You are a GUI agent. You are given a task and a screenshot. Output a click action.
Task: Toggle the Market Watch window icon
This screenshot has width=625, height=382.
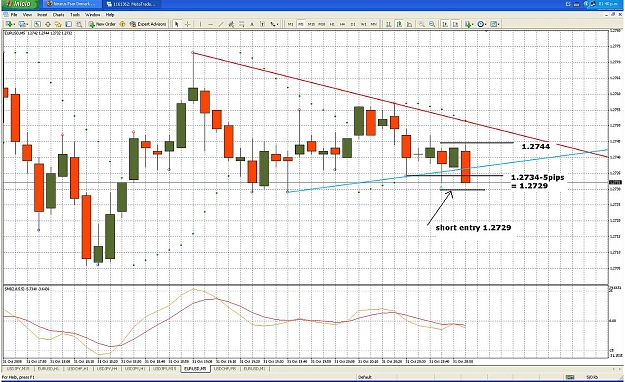click(x=37, y=24)
